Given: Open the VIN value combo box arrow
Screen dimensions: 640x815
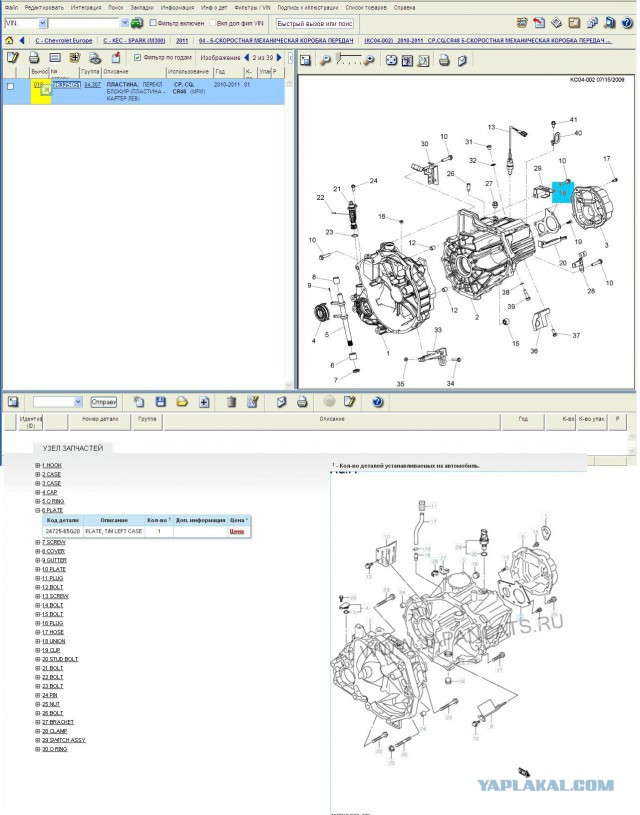Looking at the screenshot, I should pyautogui.click(x=125, y=23).
